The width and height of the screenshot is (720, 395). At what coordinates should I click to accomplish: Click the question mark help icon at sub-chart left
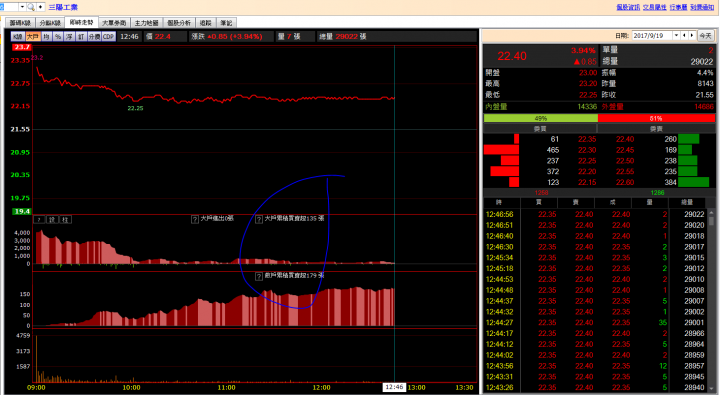40,220
